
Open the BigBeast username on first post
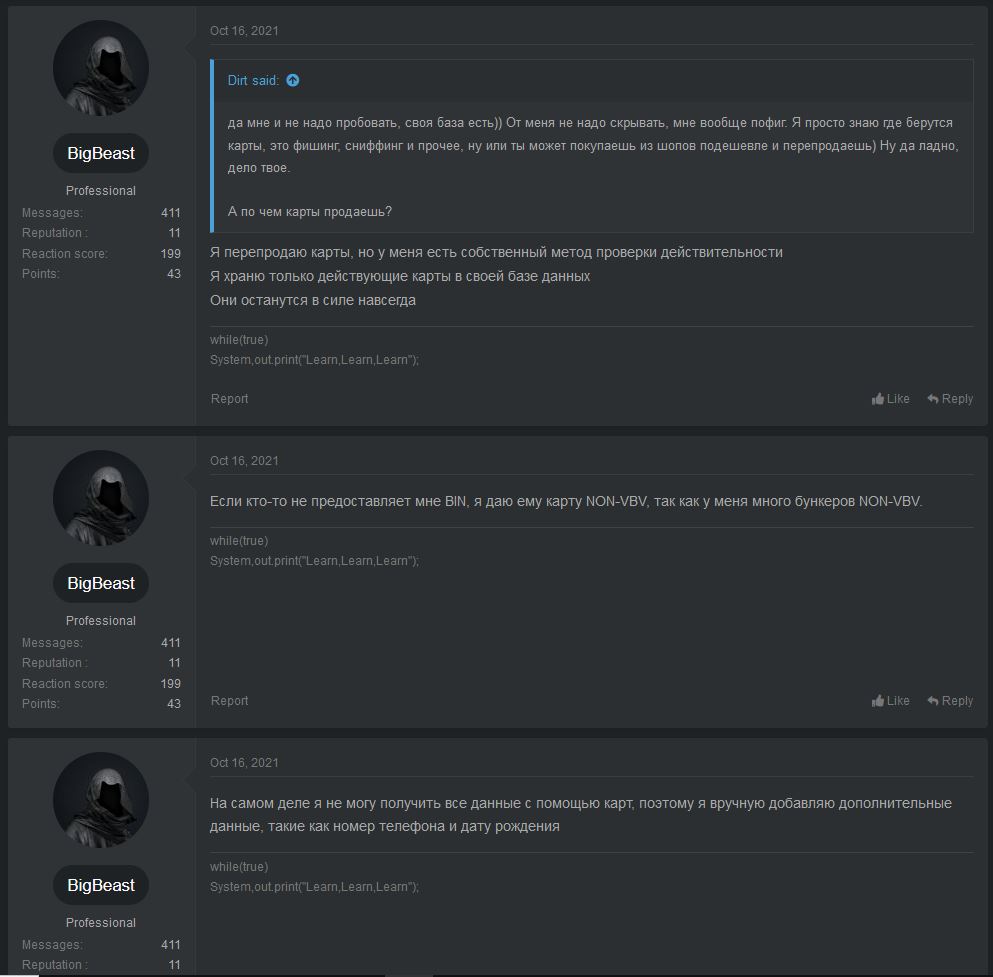tap(101, 153)
